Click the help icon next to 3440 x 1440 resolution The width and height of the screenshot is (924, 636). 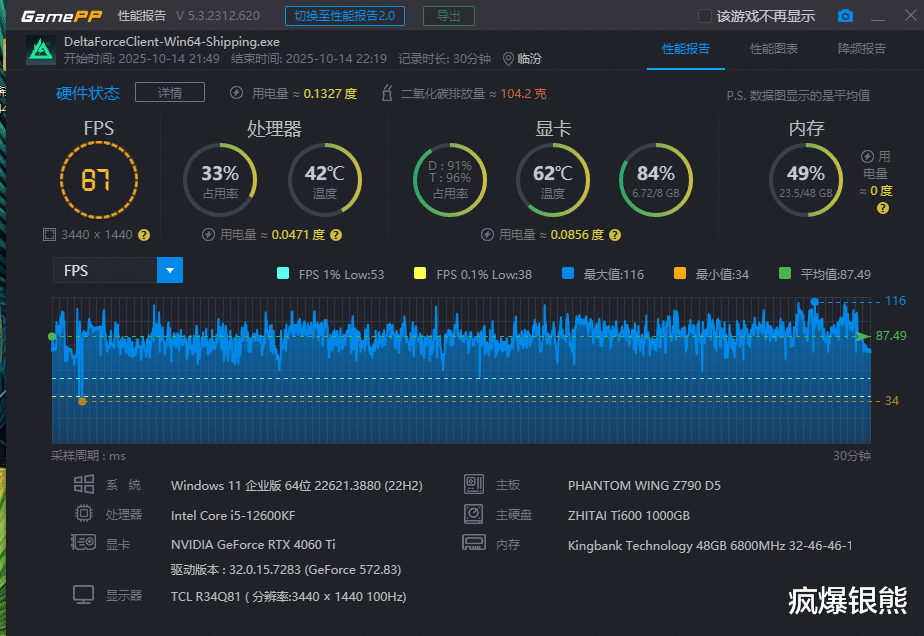[x=144, y=235]
